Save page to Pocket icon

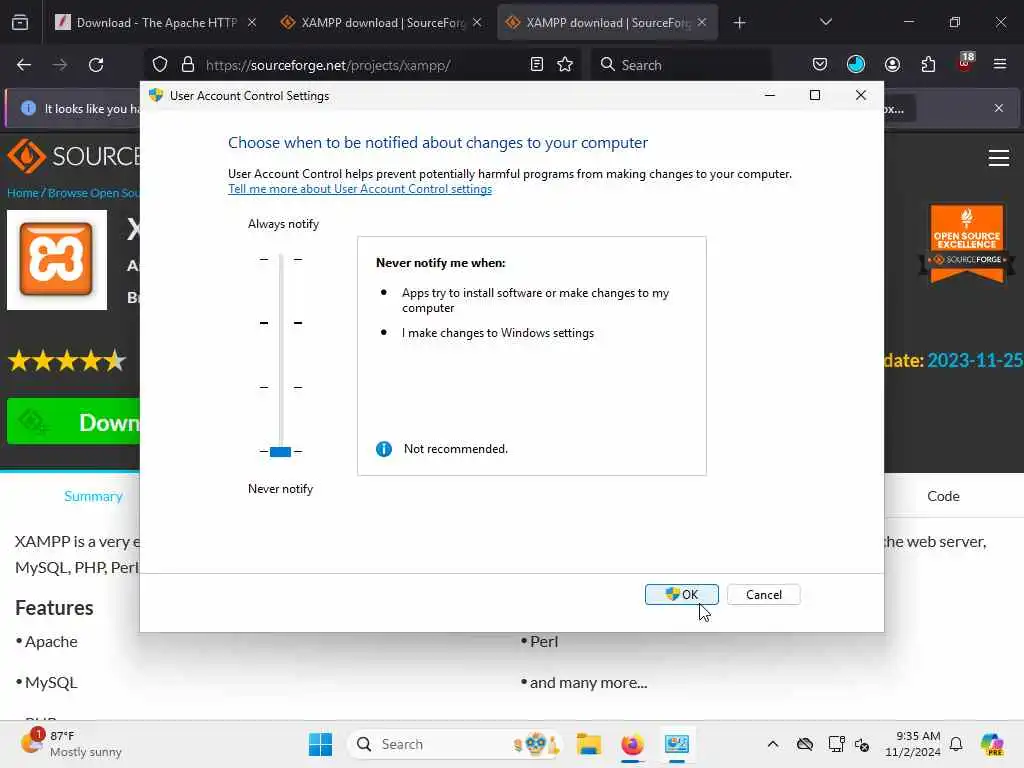(820, 65)
